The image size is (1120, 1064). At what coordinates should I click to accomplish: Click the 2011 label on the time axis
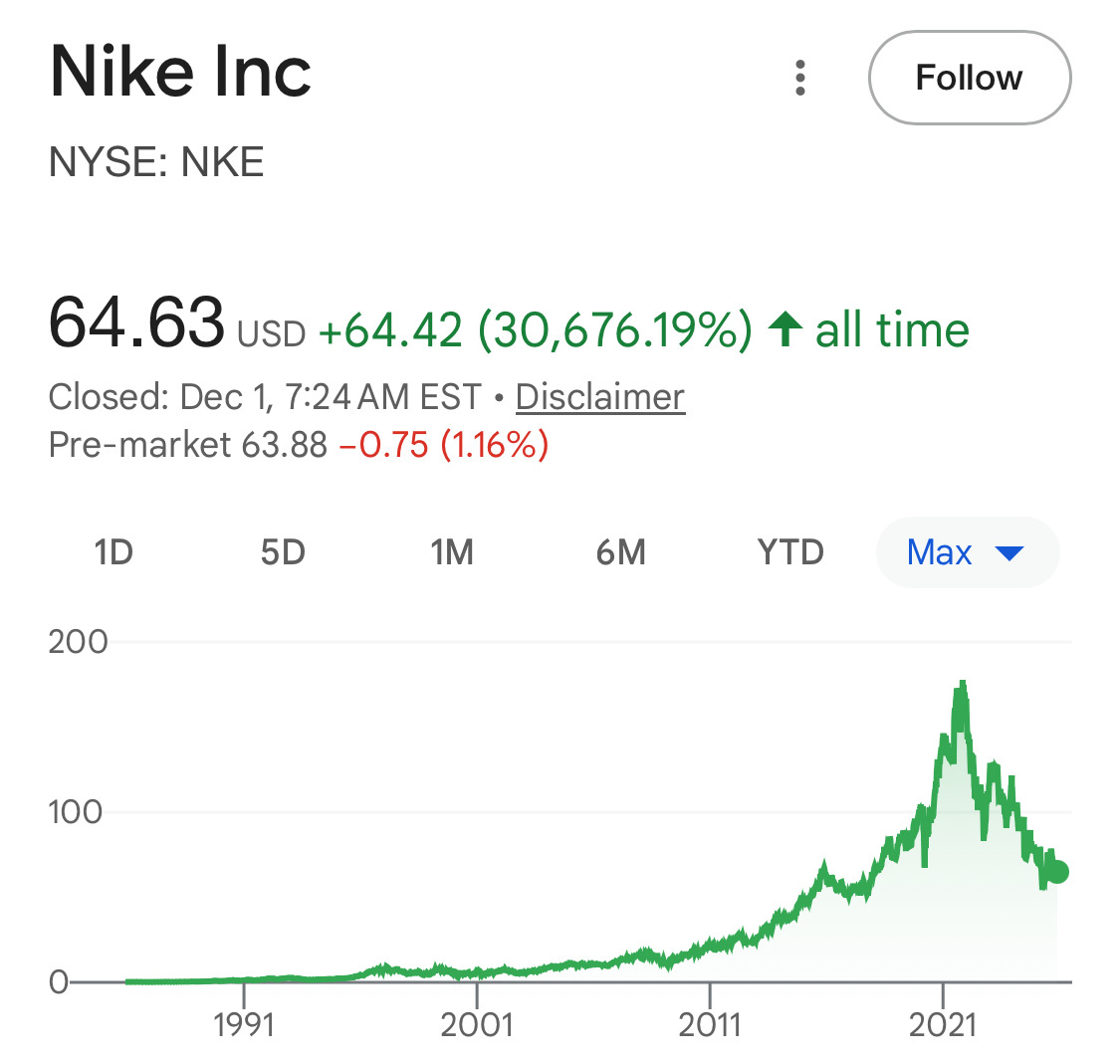click(x=710, y=1025)
